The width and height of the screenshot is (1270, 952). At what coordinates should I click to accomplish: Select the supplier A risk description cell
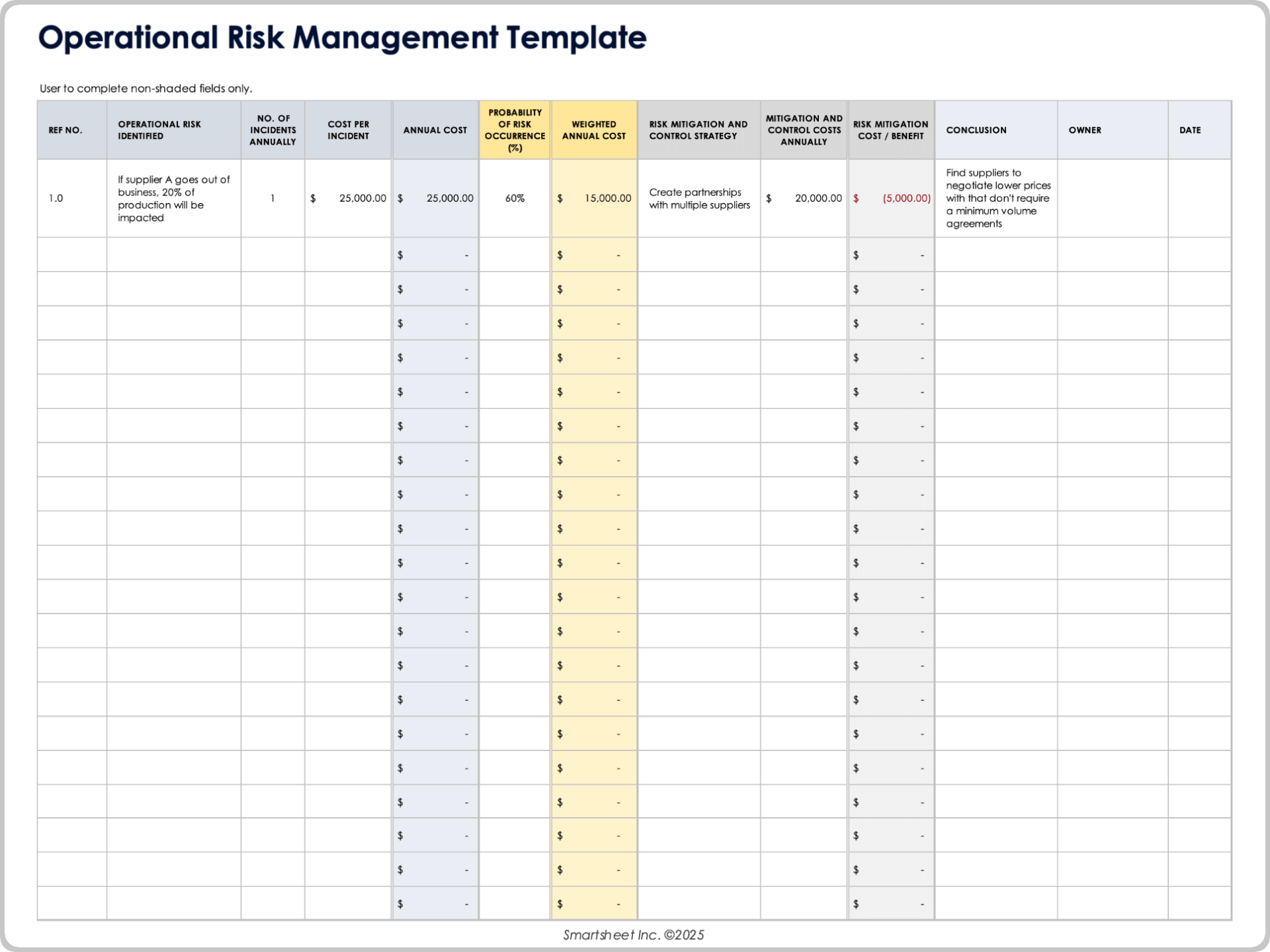pyautogui.click(x=173, y=197)
